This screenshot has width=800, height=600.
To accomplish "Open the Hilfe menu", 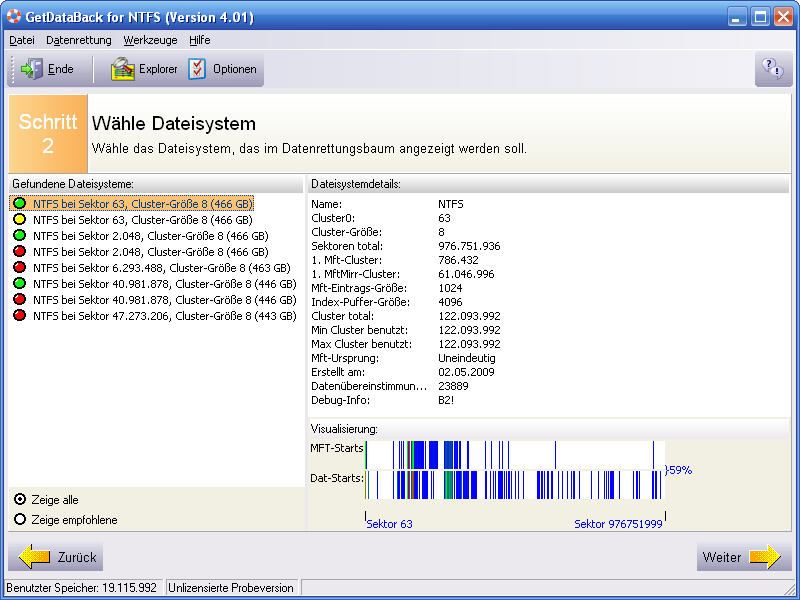I will click(199, 40).
